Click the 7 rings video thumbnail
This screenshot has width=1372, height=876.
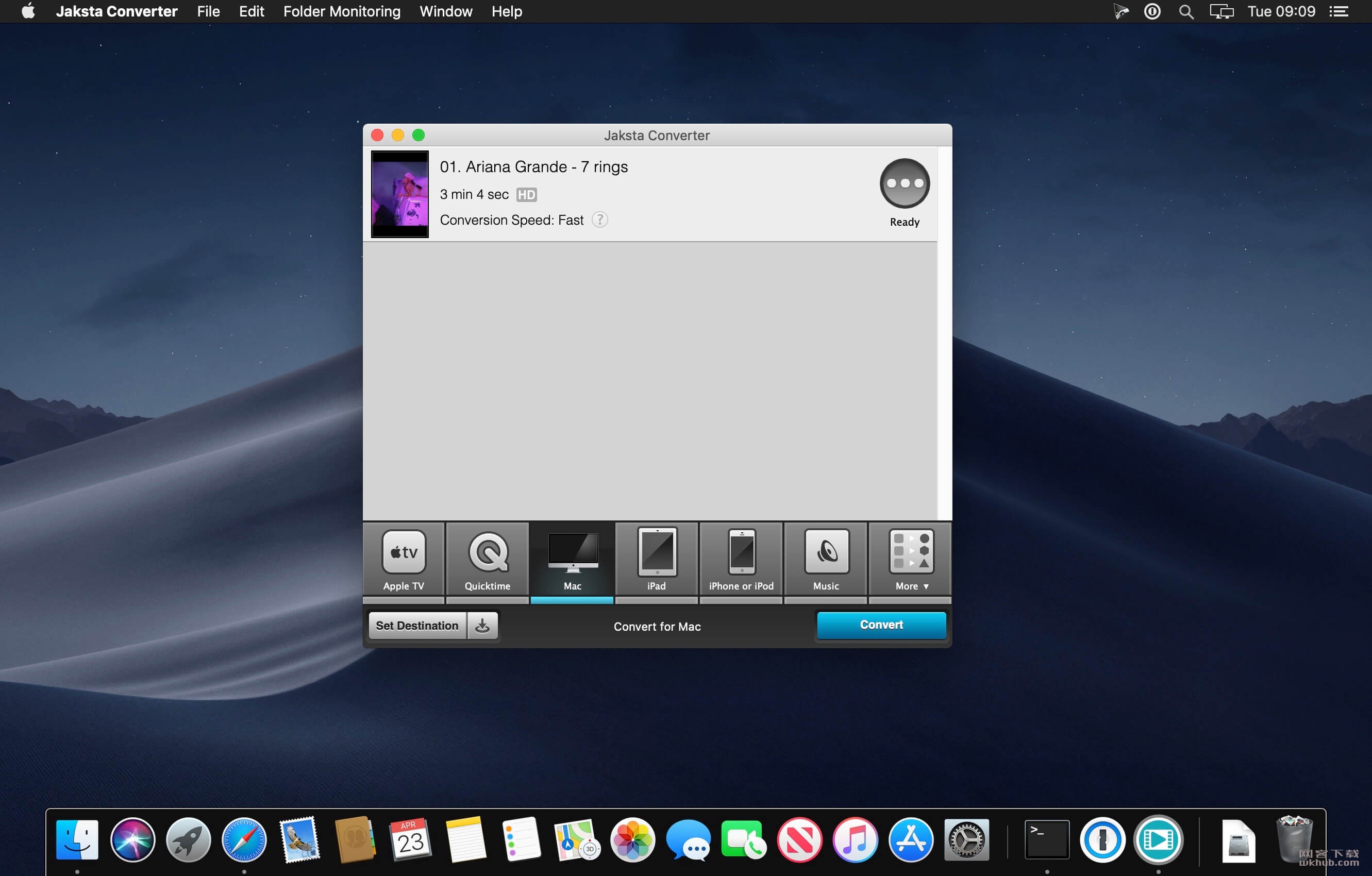(399, 194)
